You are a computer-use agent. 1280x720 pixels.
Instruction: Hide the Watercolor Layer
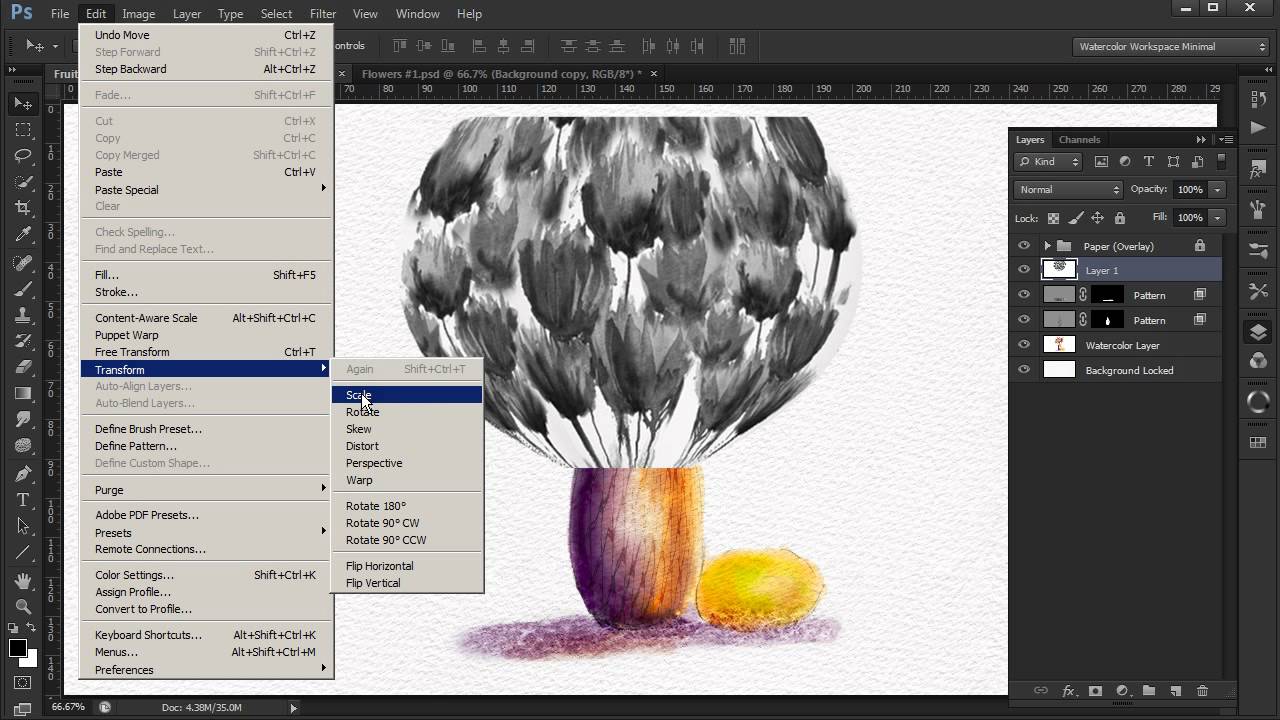pos(1023,345)
